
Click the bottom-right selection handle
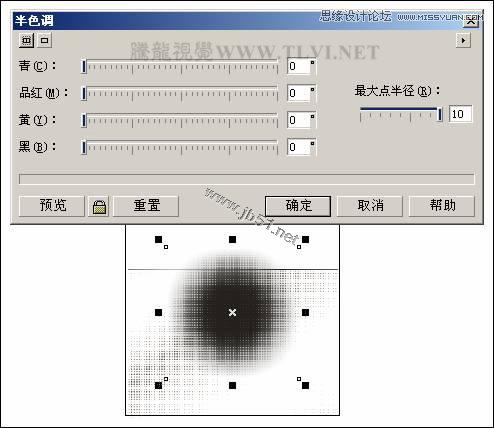(306, 386)
